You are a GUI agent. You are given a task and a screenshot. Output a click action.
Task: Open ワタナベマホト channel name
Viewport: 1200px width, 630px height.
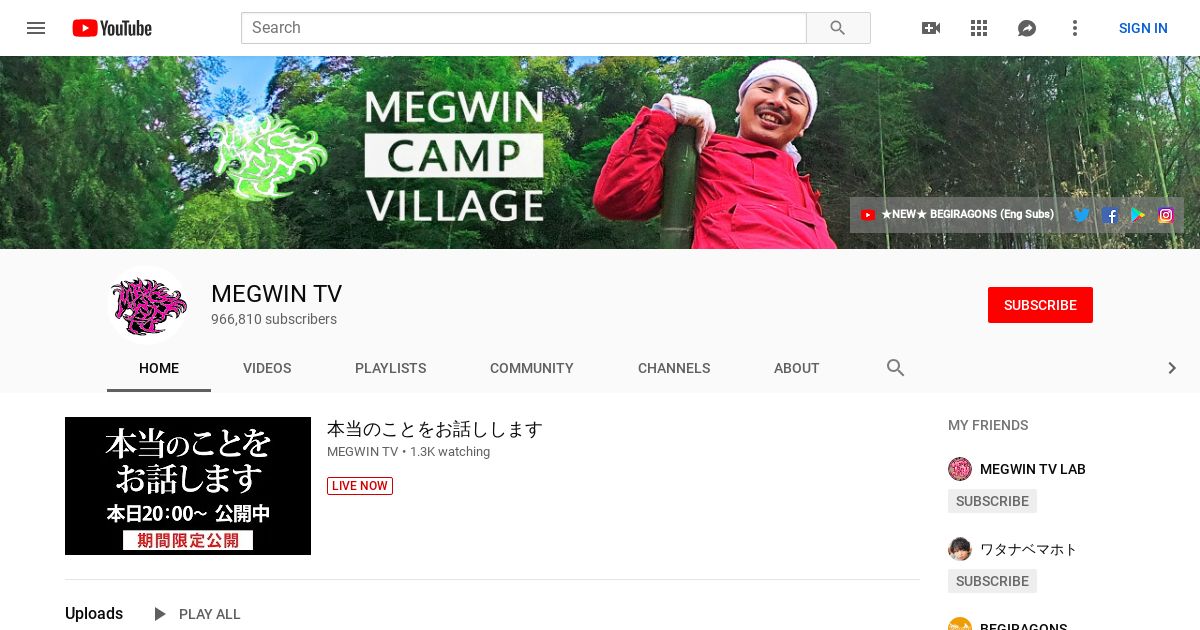[x=1029, y=549]
